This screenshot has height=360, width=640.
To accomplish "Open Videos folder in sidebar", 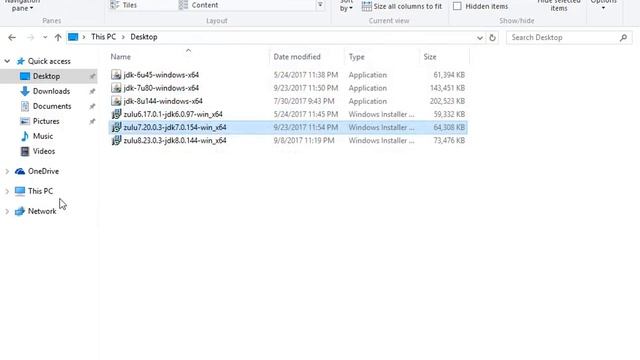I will [x=44, y=151].
